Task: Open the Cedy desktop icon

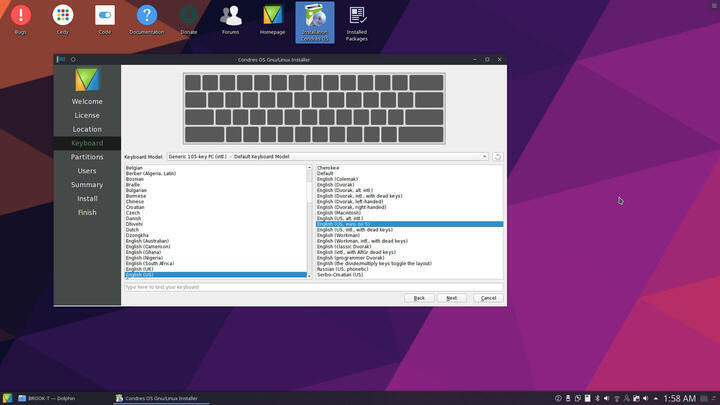Action: 62,20
